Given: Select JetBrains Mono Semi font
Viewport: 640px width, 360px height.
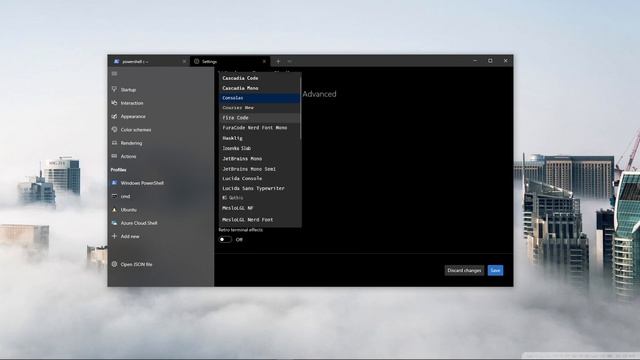Looking at the screenshot, I should click(260, 169).
